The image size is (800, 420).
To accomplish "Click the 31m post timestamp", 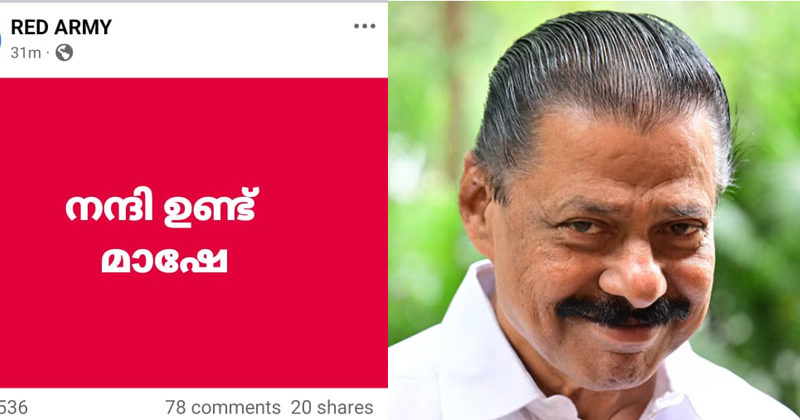I will [x=26, y=53].
